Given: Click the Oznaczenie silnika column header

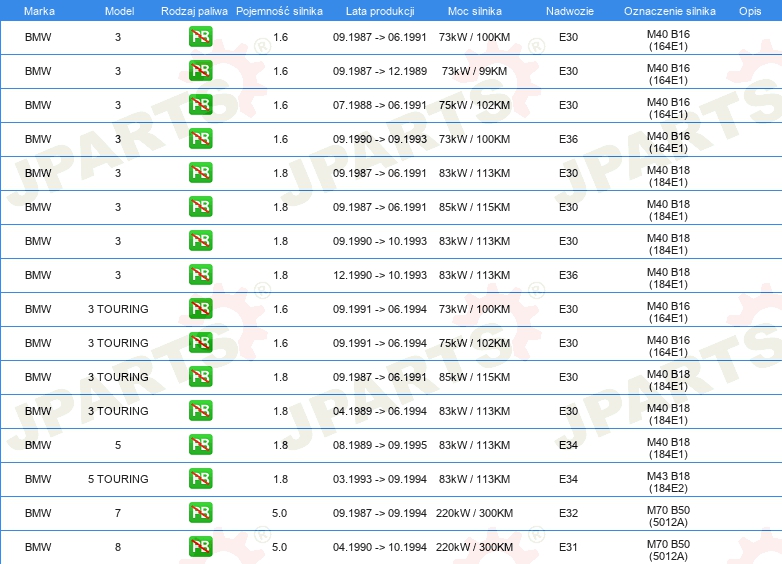Looking at the screenshot, I should click(x=670, y=11).
